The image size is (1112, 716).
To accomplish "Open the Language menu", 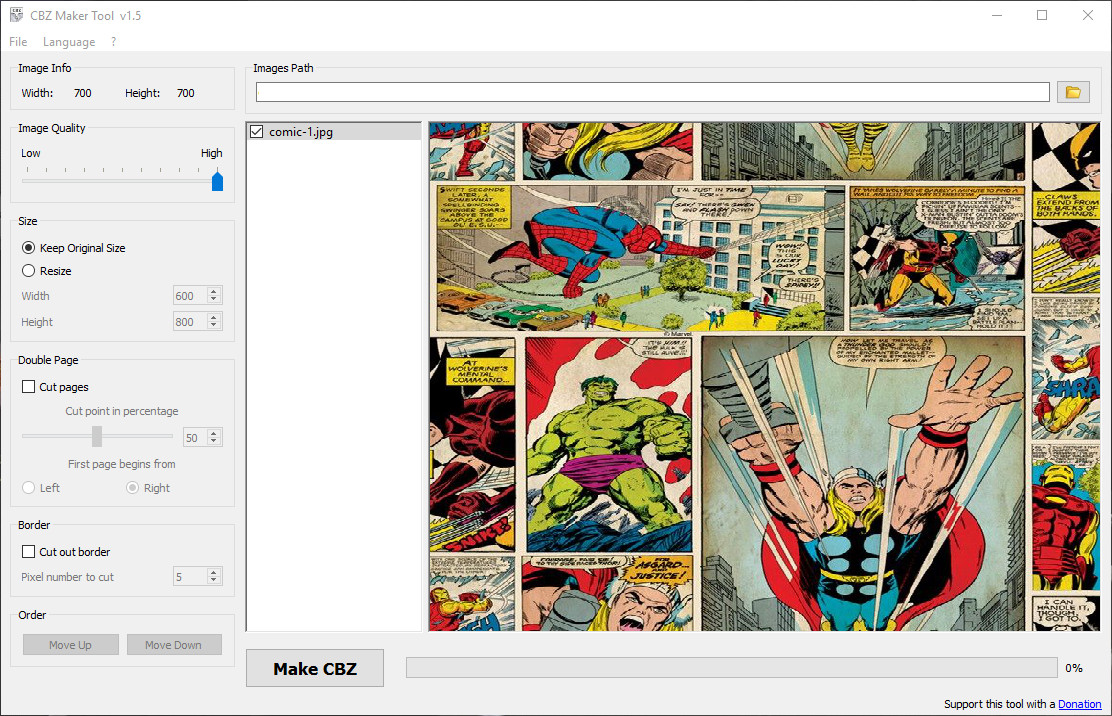I will pos(69,42).
